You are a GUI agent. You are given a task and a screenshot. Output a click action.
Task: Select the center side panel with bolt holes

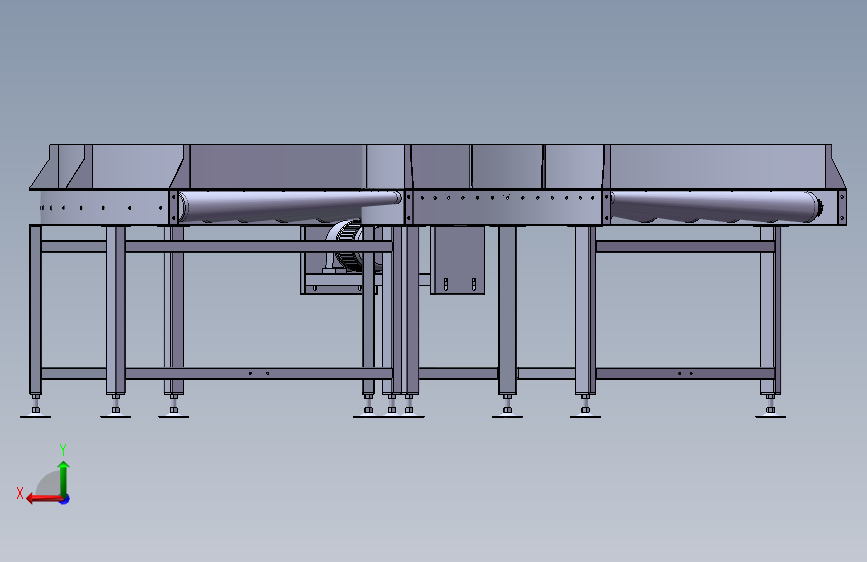coord(507,207)
